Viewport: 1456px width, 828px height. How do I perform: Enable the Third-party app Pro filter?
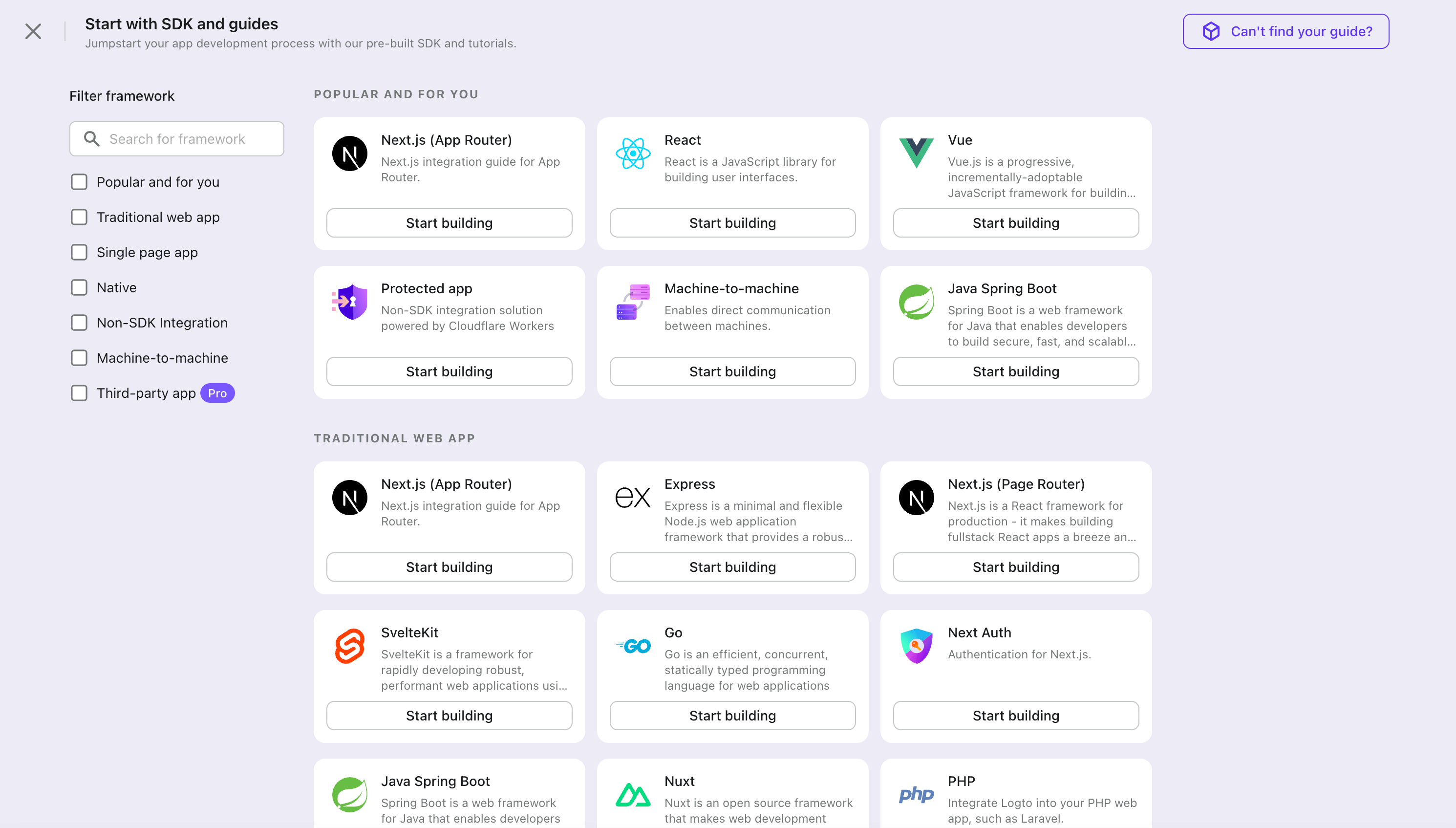pyautogui.click(x=79, y=392)
